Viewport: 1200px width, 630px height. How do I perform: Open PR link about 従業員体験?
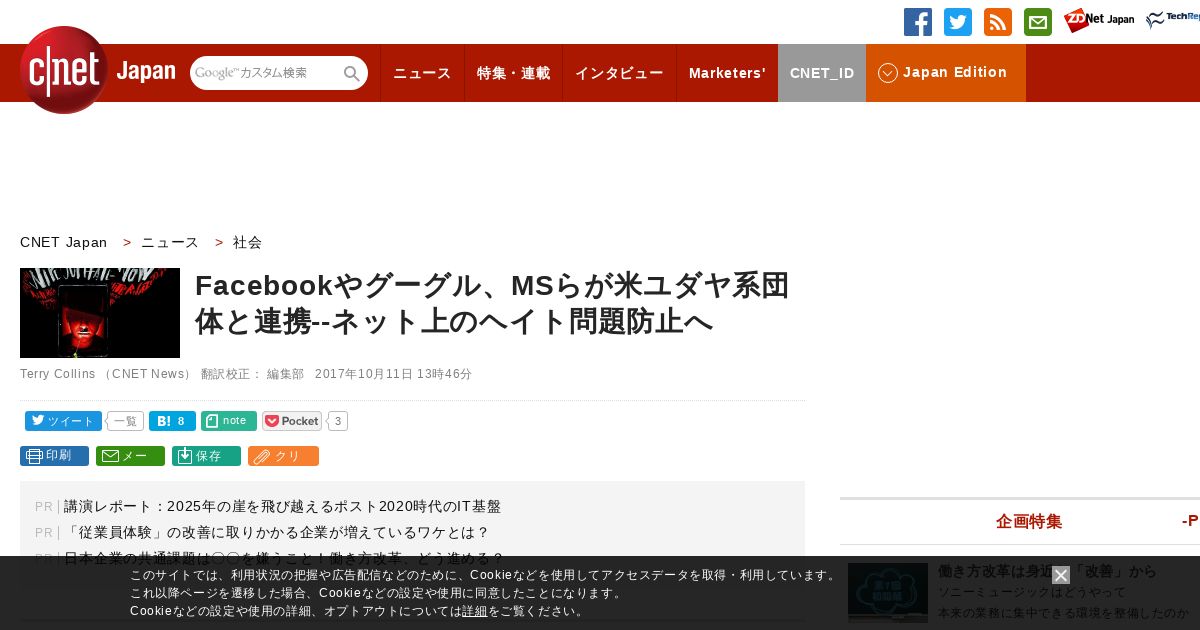[276, 532]
